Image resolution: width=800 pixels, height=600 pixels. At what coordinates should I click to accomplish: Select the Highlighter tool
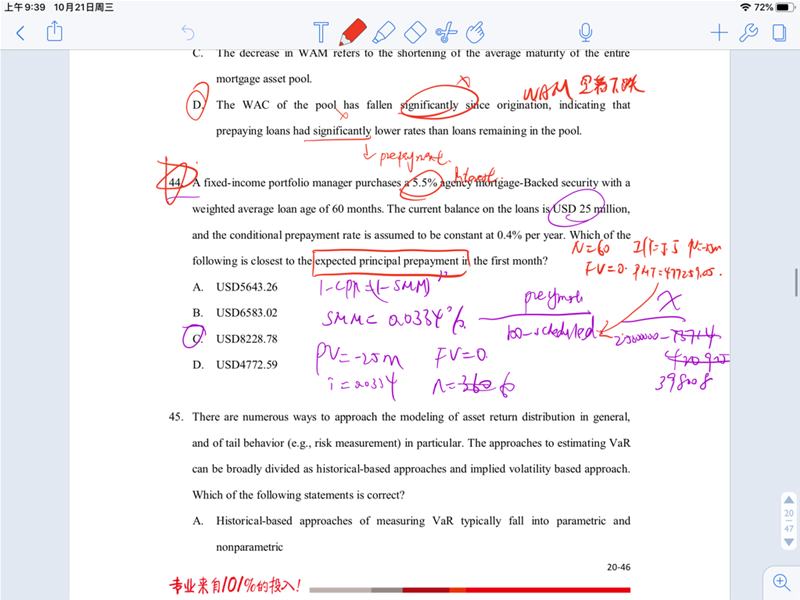(384, 32)
